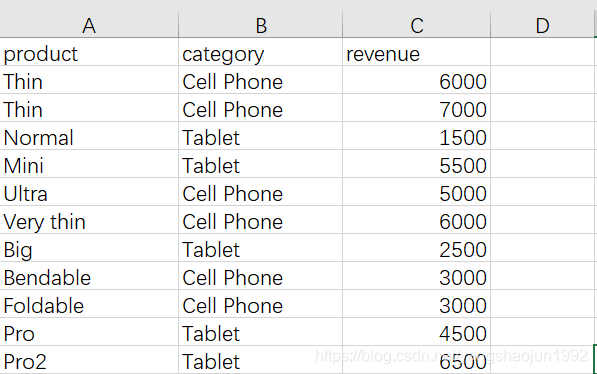Select the cell containing 'Normal'
Image resolution: width=597 pixels, height=374 pixels.
click(x=89, y=136)
